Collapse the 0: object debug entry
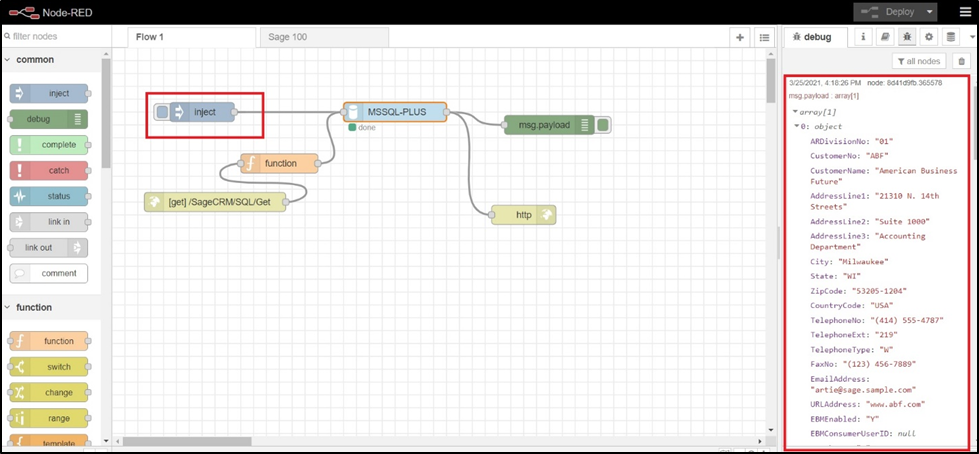 pos(797,127)
